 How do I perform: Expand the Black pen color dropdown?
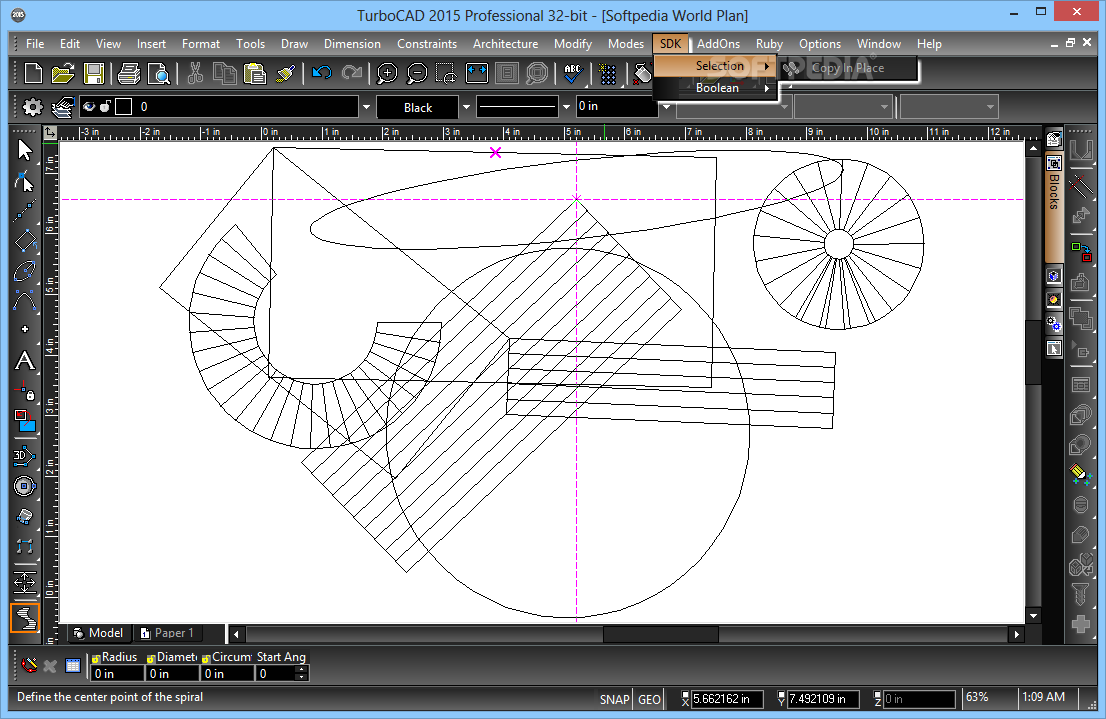pyautogui.click(x=466, y=107)
